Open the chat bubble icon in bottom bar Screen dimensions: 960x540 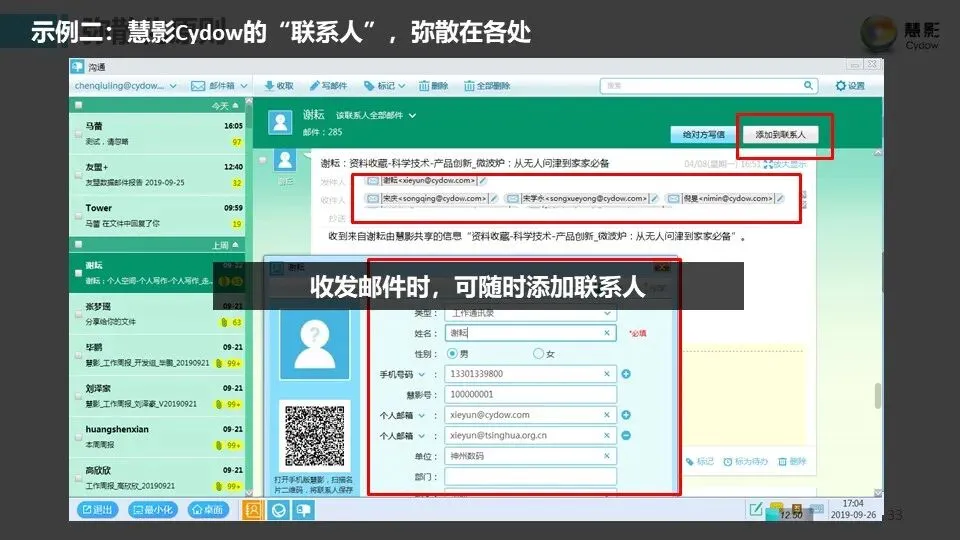coord(304,510)
